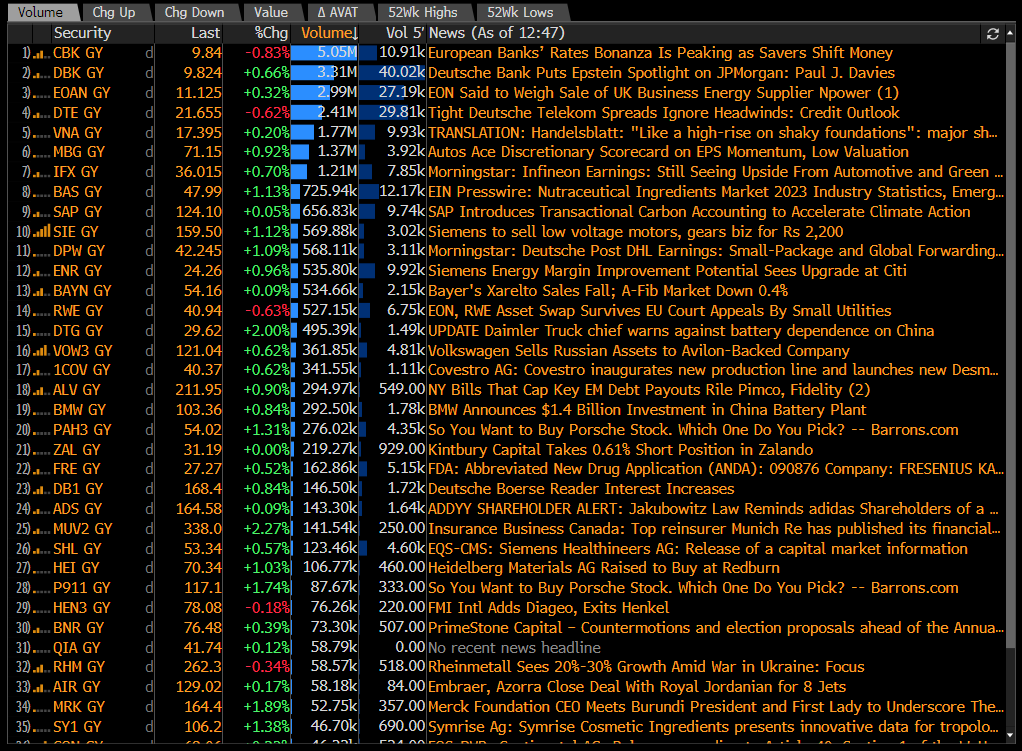Click VOW3 GY mini chart icon

coord(42,351)
